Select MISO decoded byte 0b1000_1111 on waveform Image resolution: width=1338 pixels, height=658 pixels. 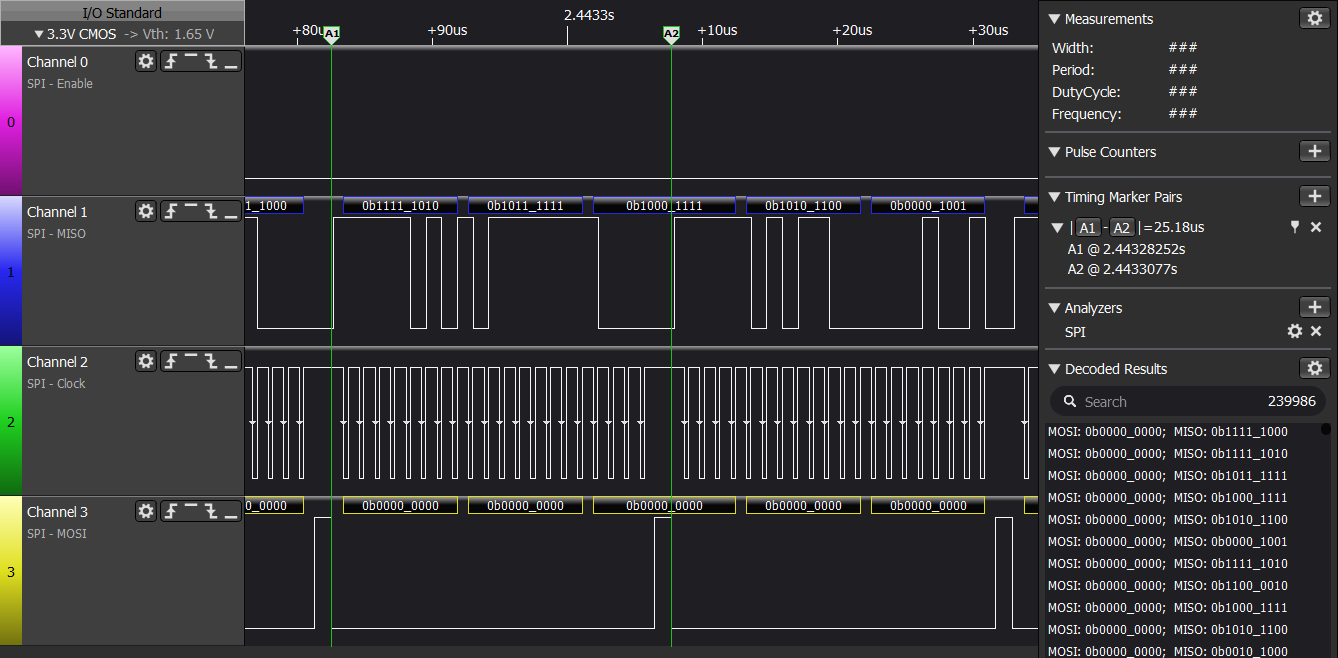(x=664, y=205)
